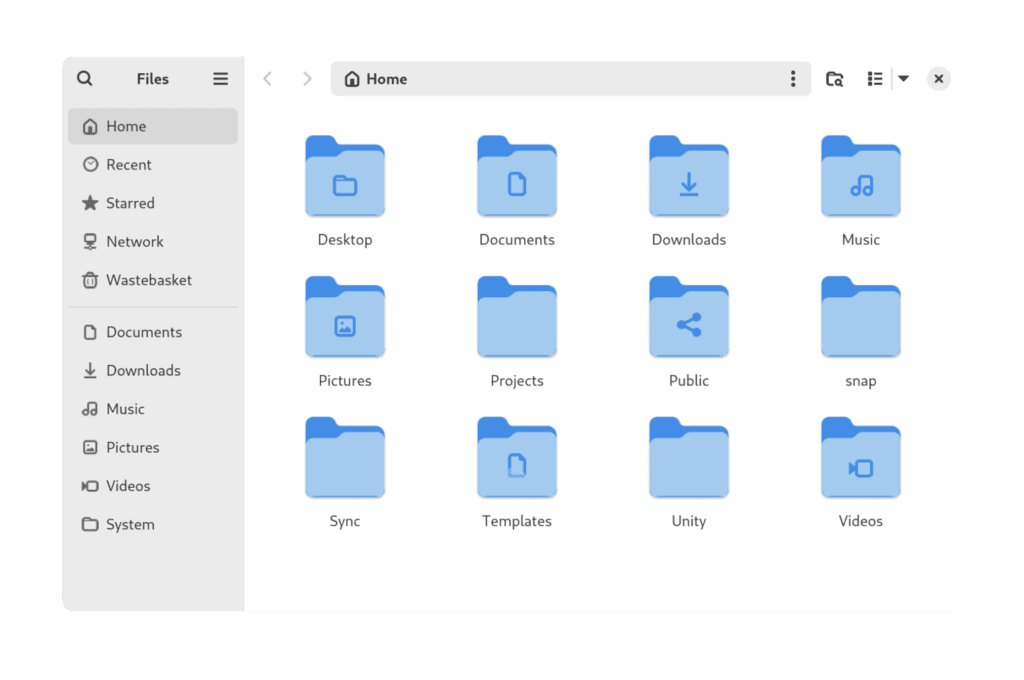The height and width of the screenshot is (680, 1024).
Task: Select the Desktop folder icon
Action: click(x=345, y=176)
